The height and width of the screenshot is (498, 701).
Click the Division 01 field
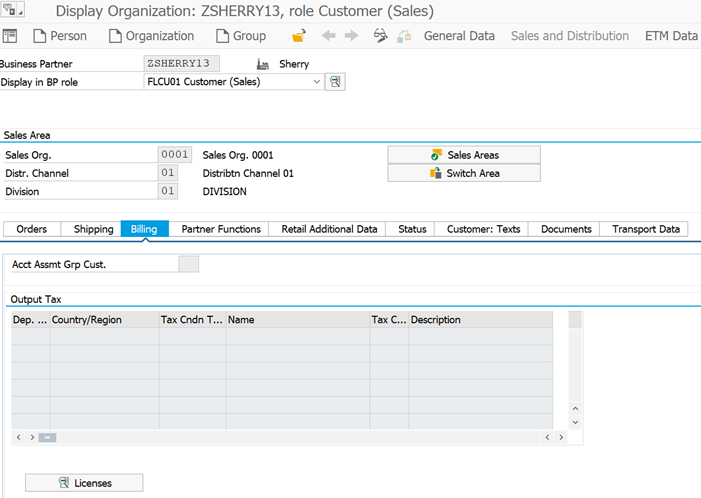[168, 191]
